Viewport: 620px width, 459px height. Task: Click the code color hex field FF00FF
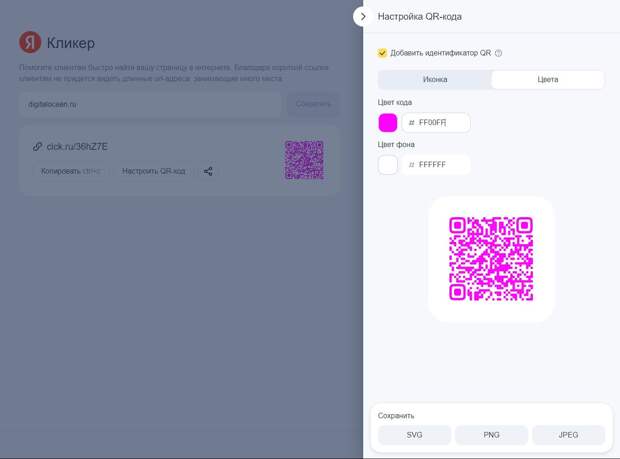[x=436, y=123]
